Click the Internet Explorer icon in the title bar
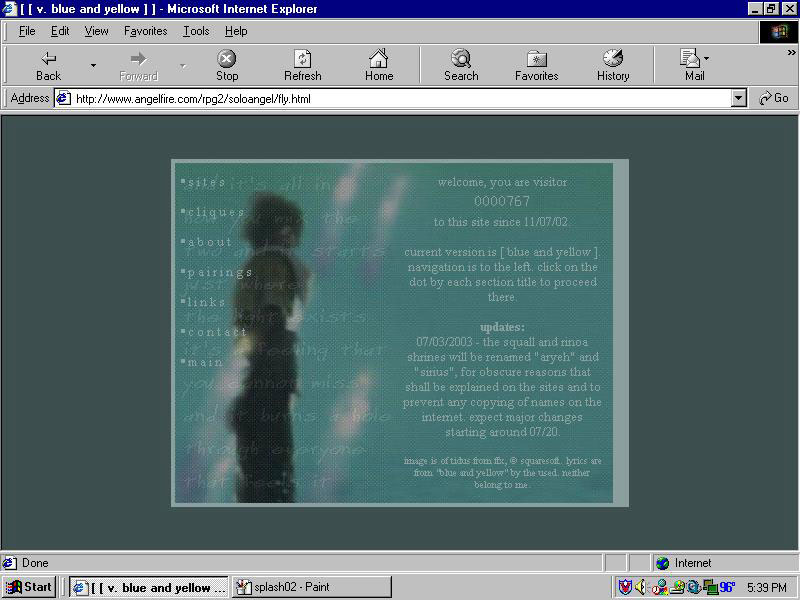The width and height of the screenshot is (800, 600). [x=10, y=9]
